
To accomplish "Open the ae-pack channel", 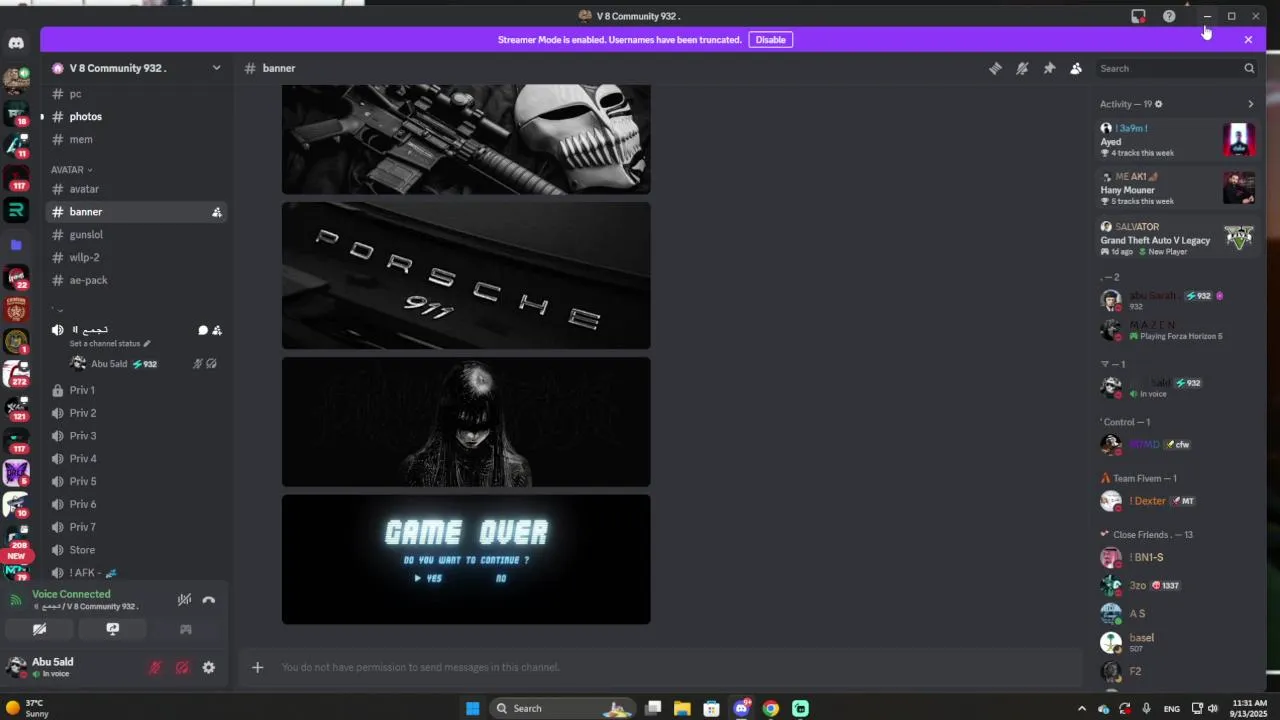I will (136, 281).
